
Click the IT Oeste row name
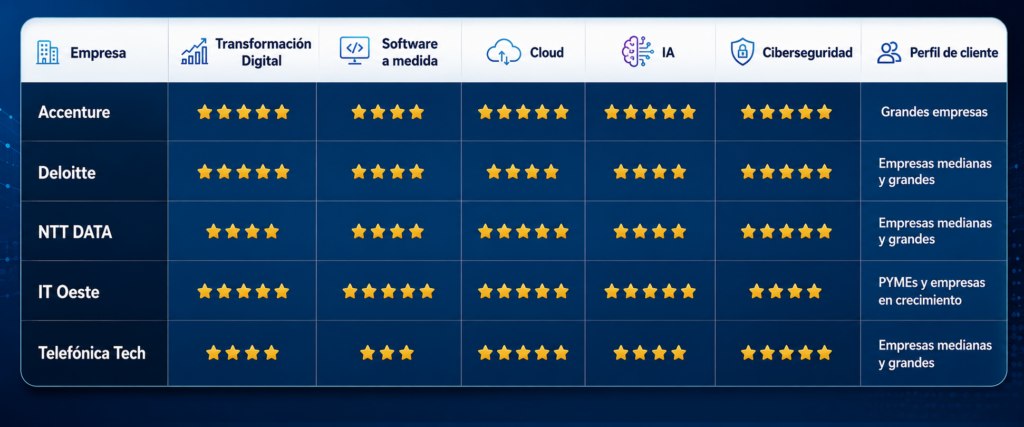pos(69,293)
